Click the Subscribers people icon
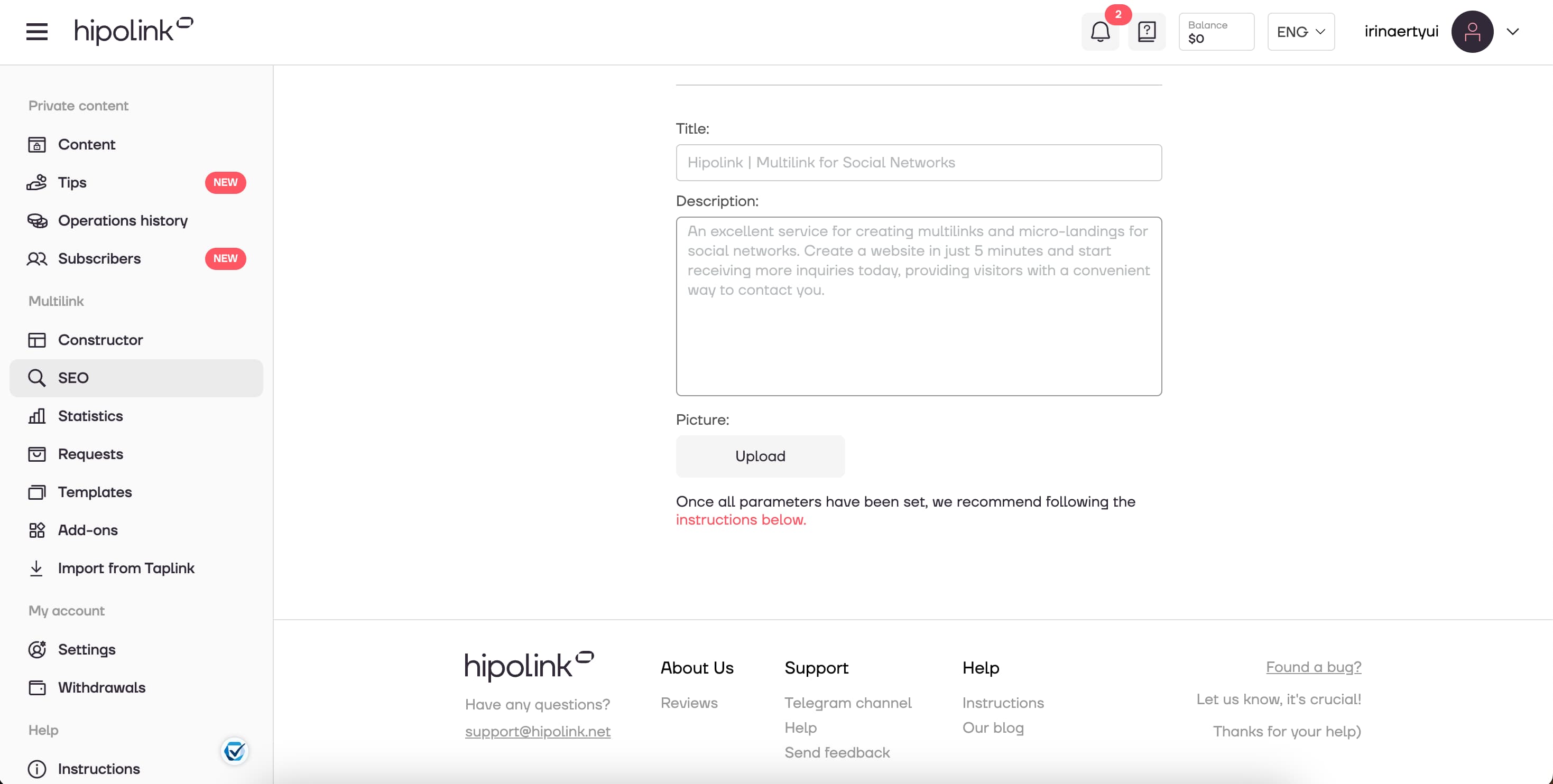 click(x=37, y=258)
